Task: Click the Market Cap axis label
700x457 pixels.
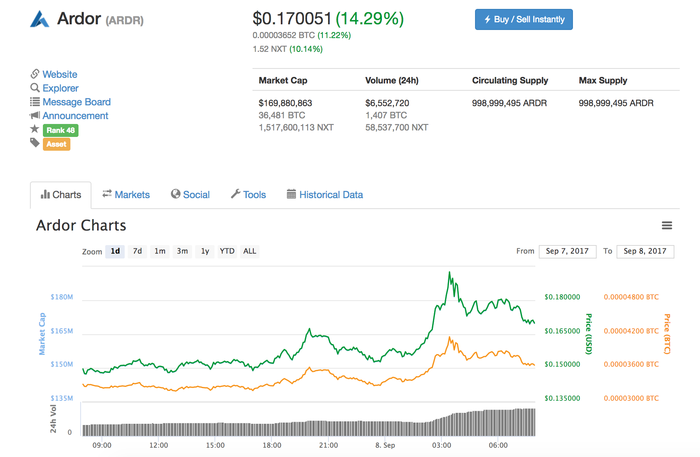Action: (x=42, y=334)
